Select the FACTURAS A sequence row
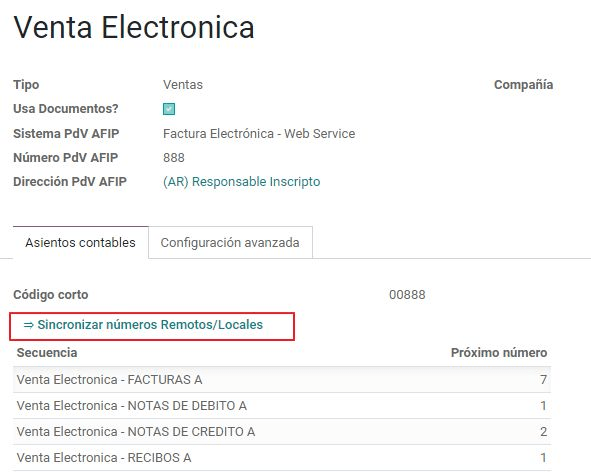The height and width of the screenshot is (472, 591). click(x=282, y=380)
